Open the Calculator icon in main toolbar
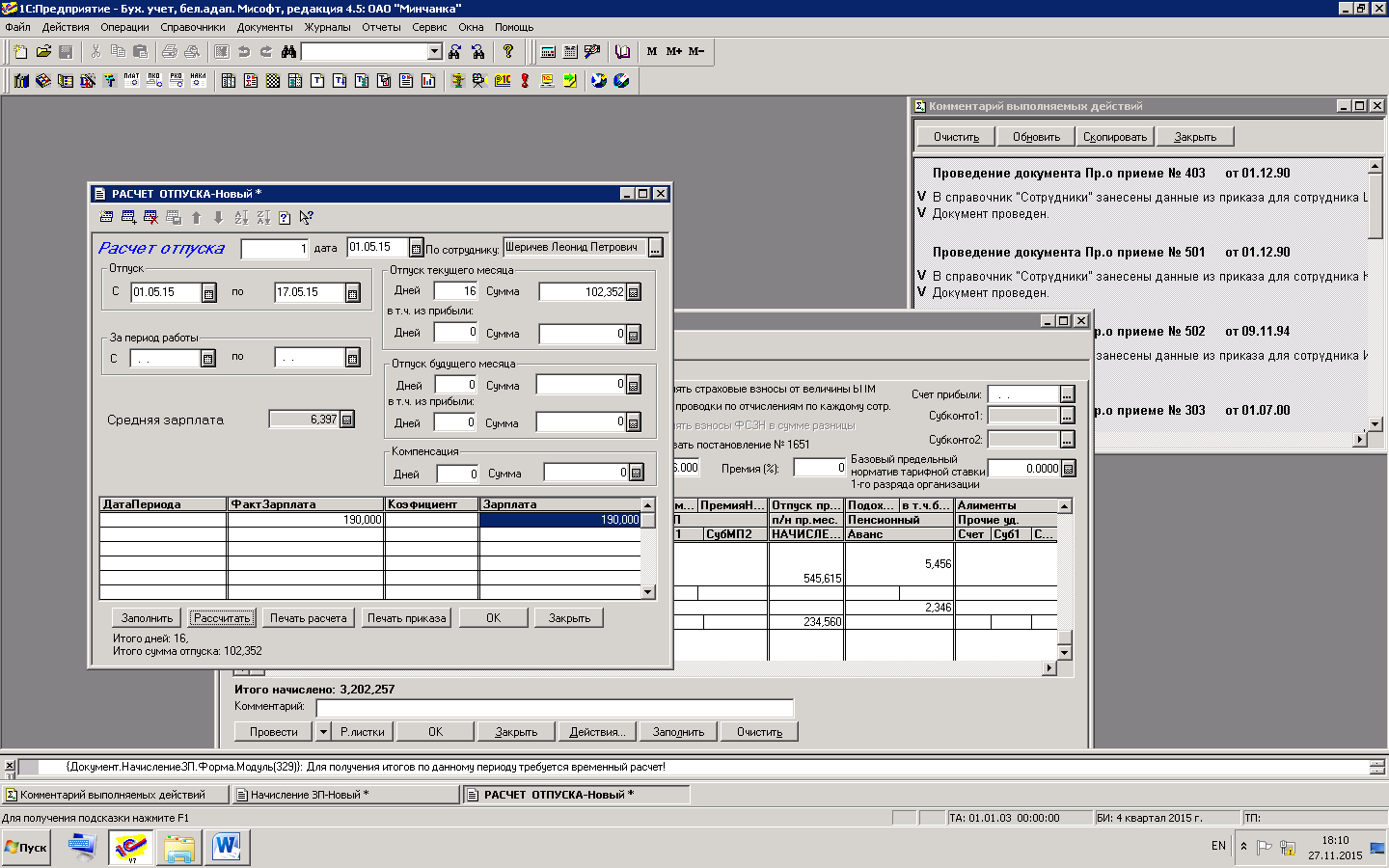1389x868 pixels. 548,51
